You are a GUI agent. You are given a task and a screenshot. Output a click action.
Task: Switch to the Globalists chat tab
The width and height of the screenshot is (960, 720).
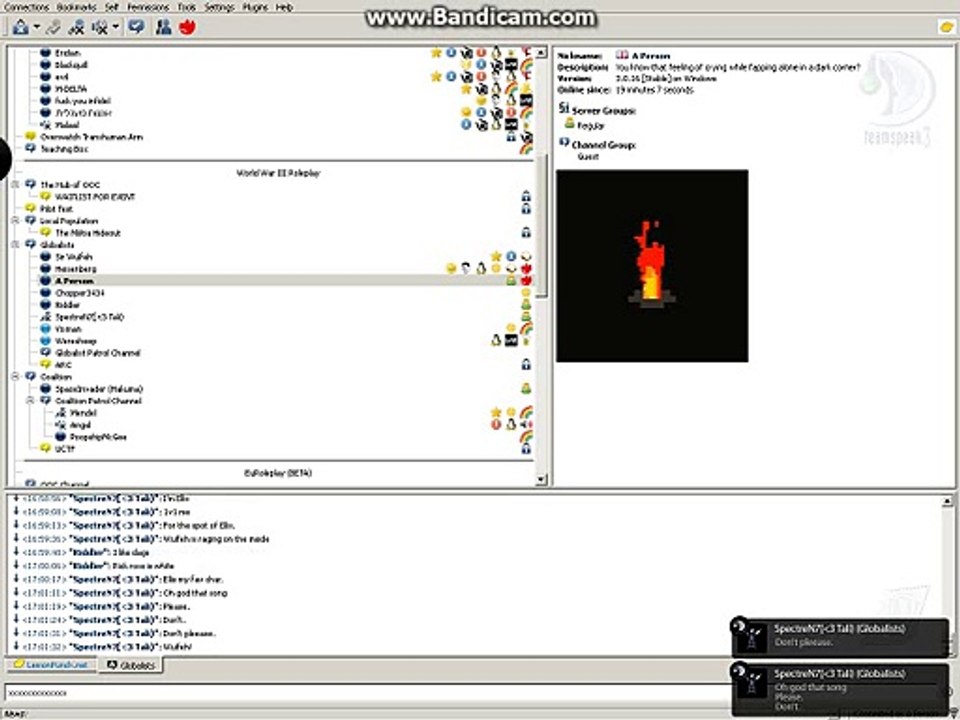click(x=130, y=665)
